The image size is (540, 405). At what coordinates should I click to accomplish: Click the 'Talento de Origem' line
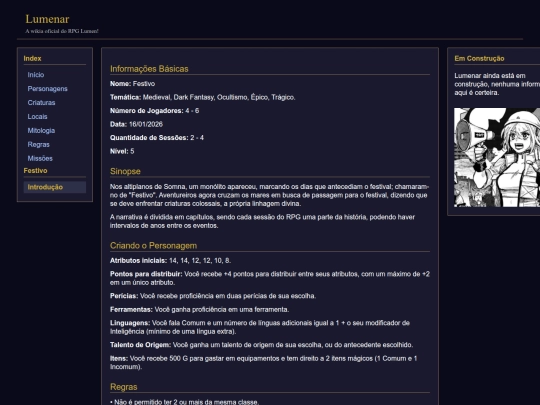[261, 345]
